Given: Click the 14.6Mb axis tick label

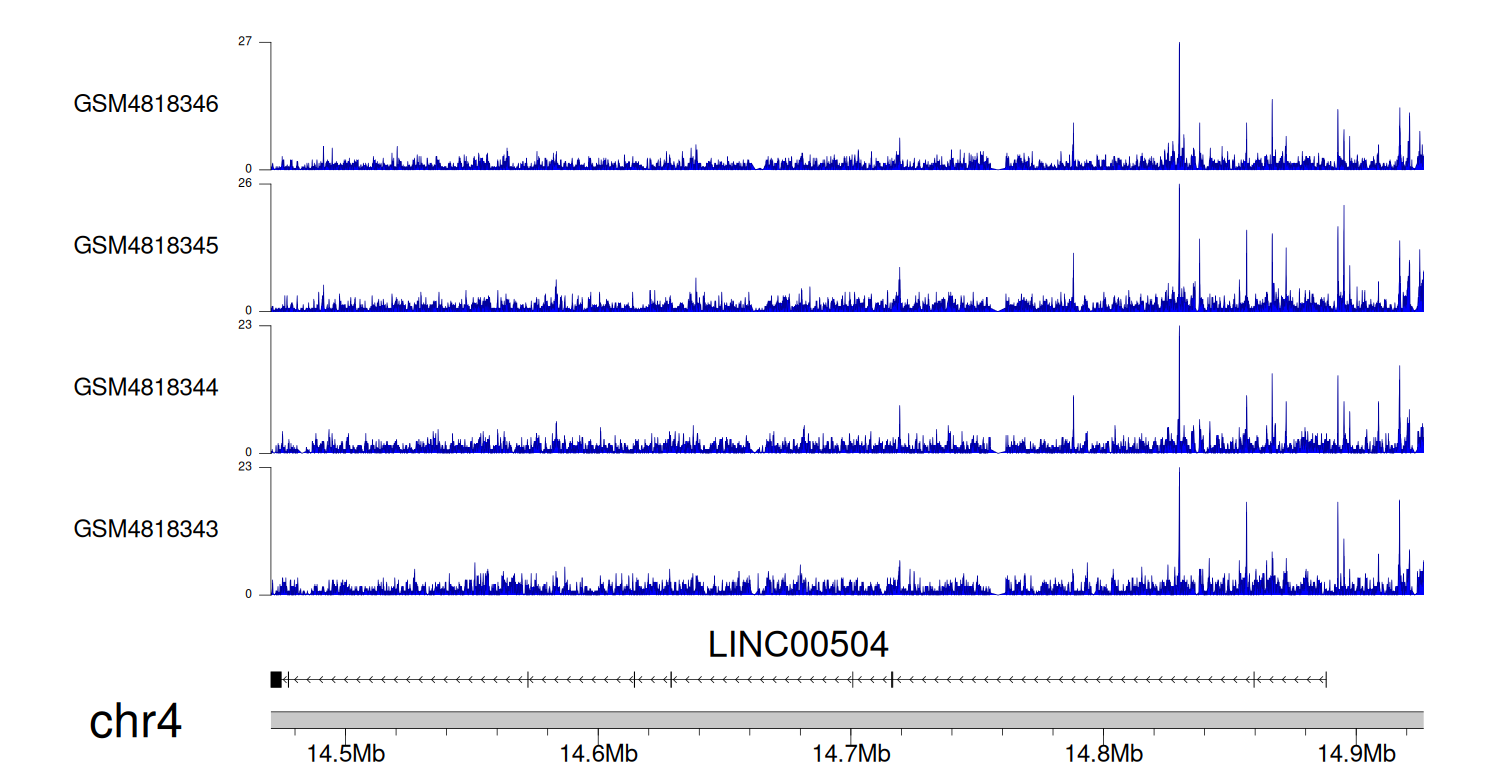Looking at the screenshot, I should tap(599, 753).
